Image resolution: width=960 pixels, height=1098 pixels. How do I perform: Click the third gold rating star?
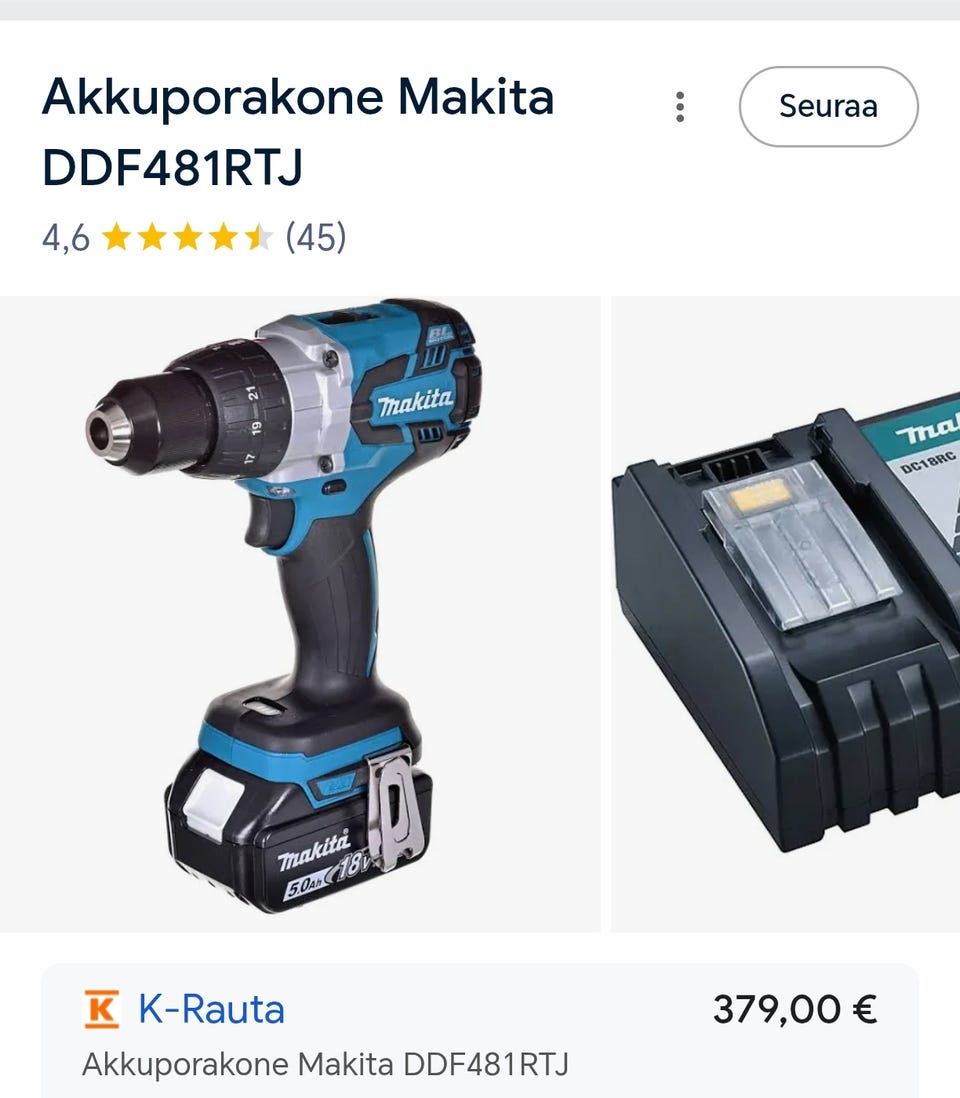click(188, 237)
